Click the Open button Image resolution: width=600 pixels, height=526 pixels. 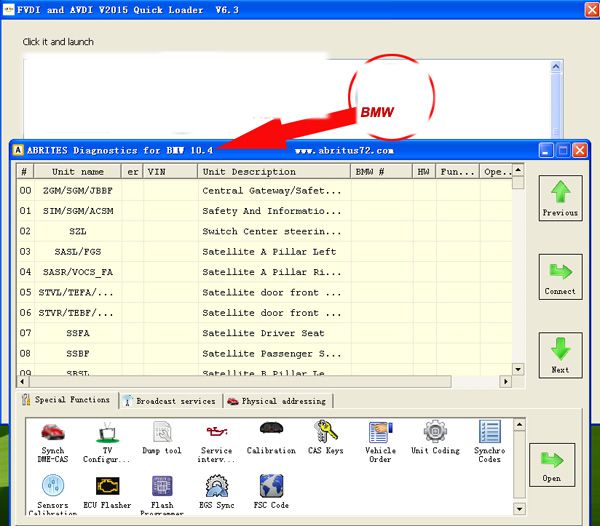pyautogui.click(x=552, y=465)
